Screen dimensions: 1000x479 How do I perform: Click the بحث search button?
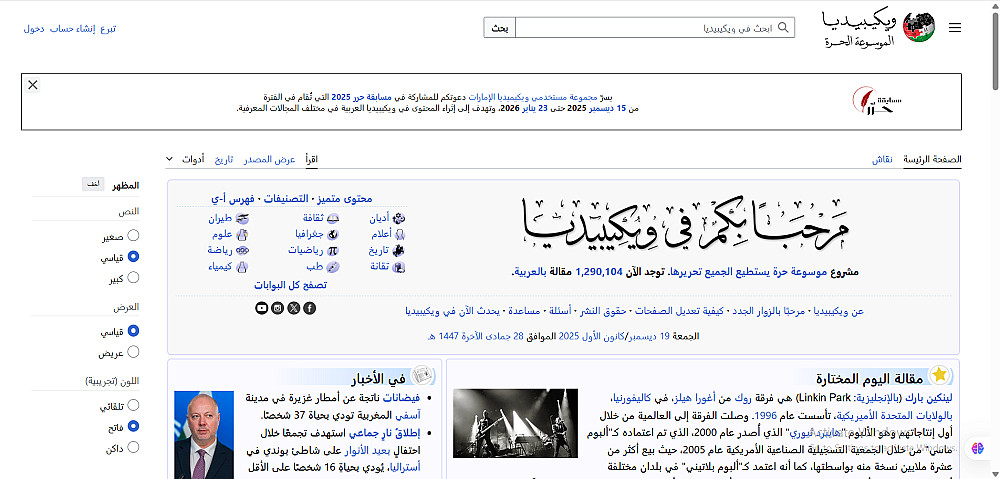[500, 27]
